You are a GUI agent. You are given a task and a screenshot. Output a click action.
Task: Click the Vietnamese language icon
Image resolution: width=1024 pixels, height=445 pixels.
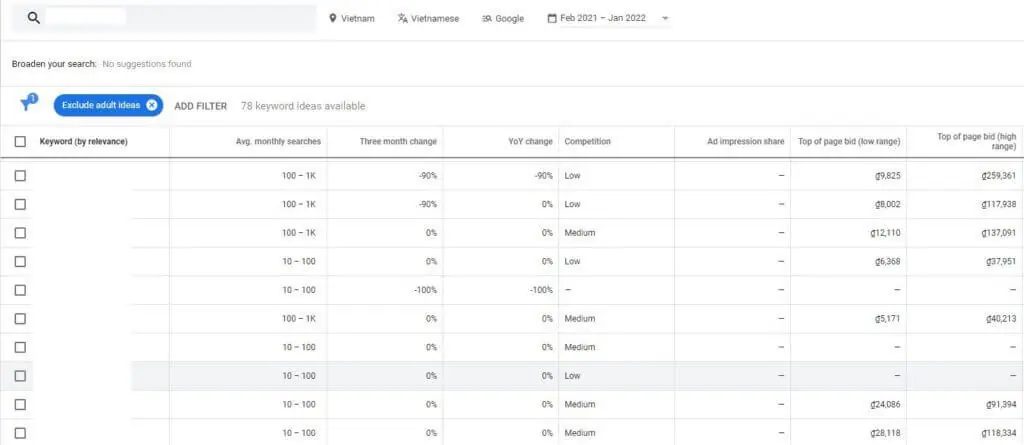(402, 18)
